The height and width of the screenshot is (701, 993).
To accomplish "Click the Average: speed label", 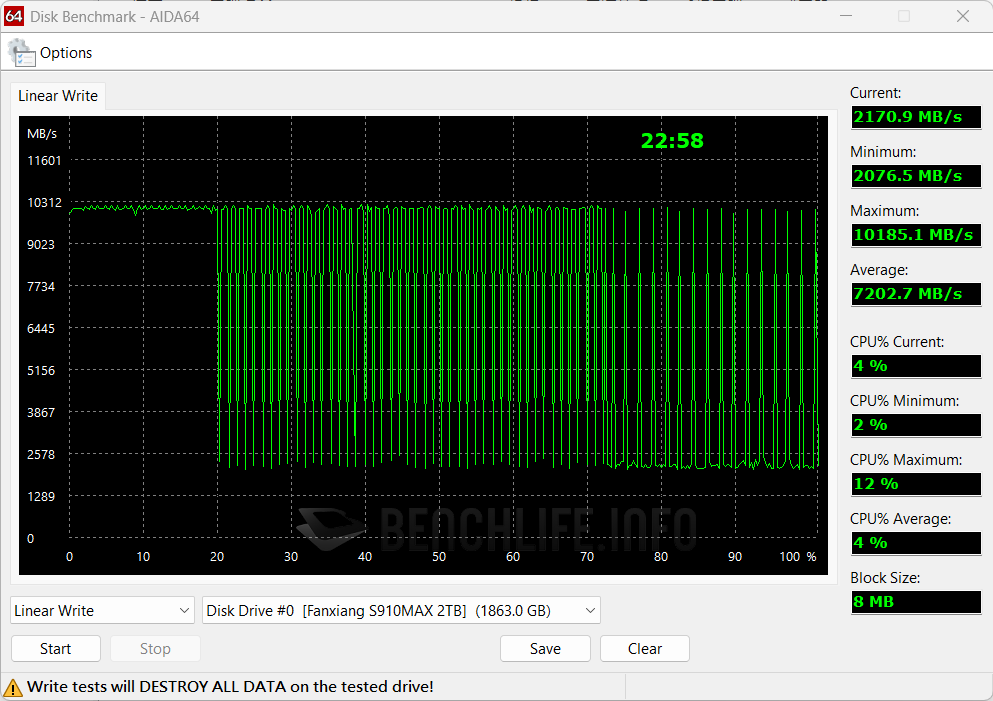I will click(879, 270).
